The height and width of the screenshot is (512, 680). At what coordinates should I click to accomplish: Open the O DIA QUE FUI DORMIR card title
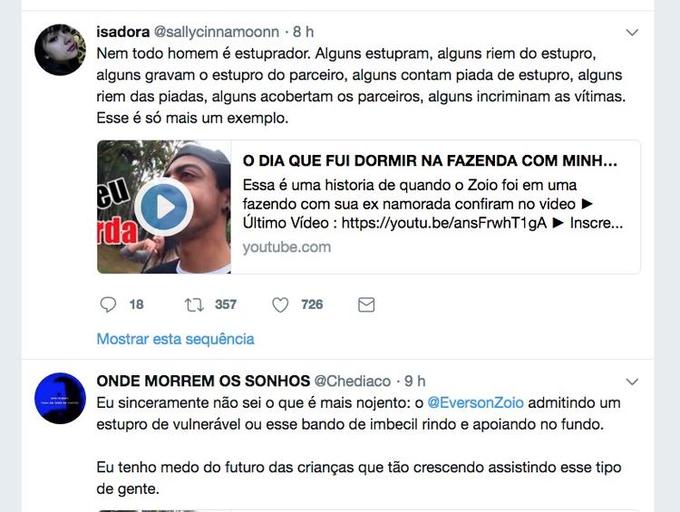[x=430, y=161]
